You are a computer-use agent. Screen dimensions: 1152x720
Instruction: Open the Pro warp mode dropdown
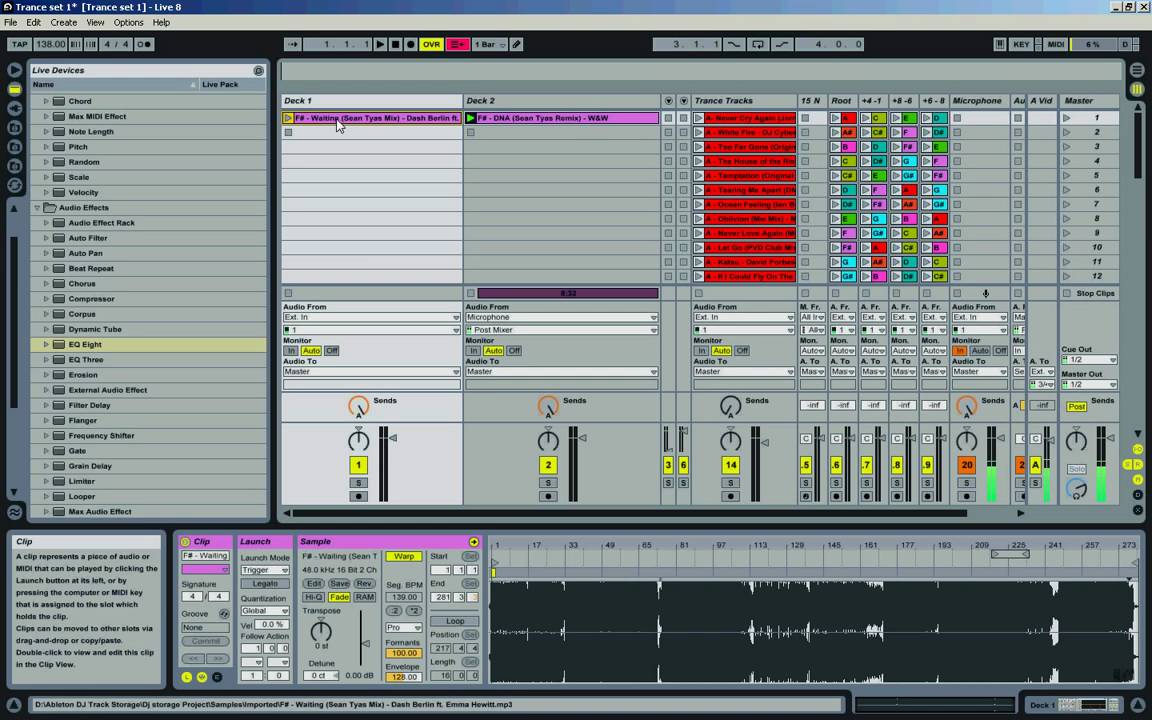pyautogui.click(x=403, y=627)
